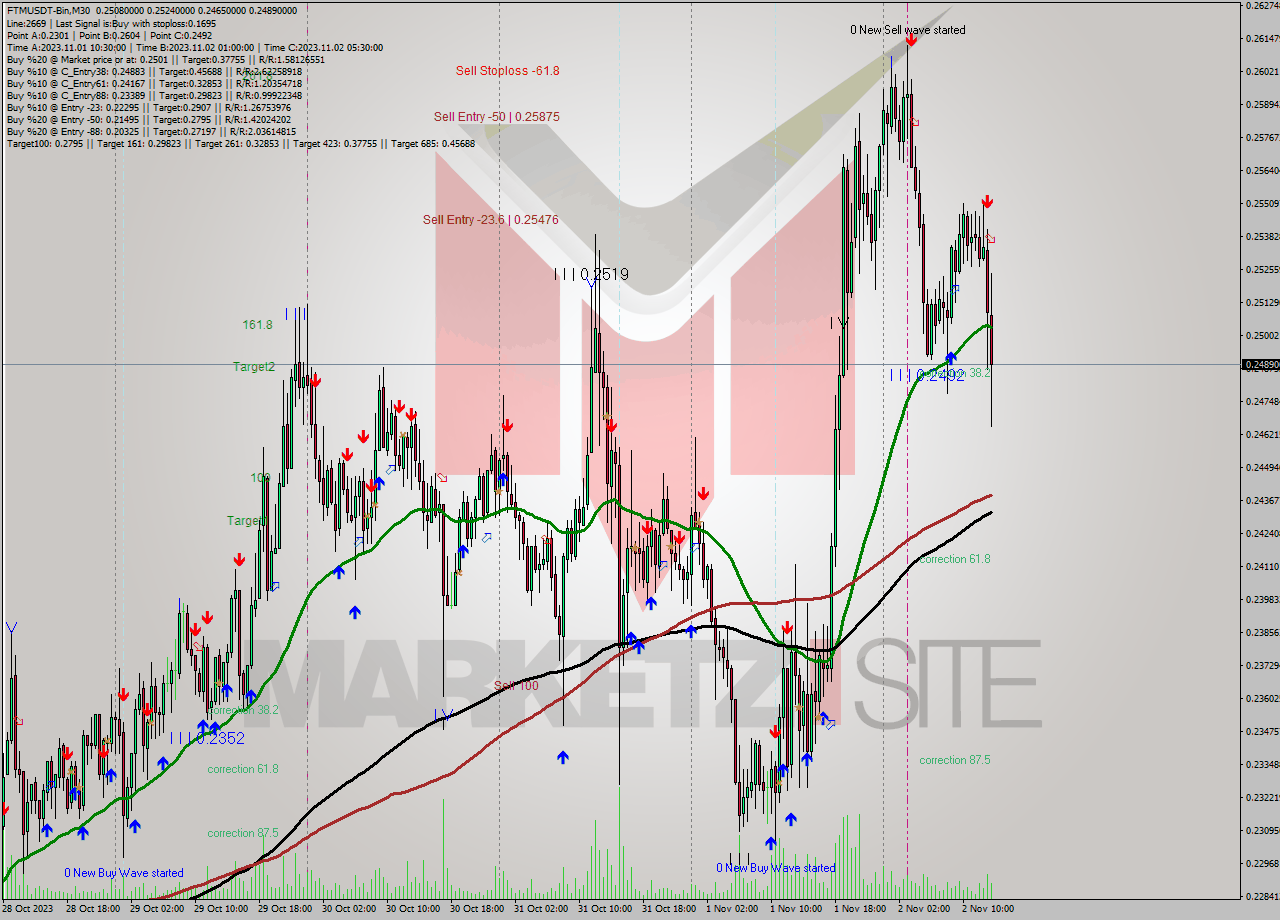Click price axis value 0.25894
The height and width of the screenshot is (920, 1280).
click(1261, 105)
